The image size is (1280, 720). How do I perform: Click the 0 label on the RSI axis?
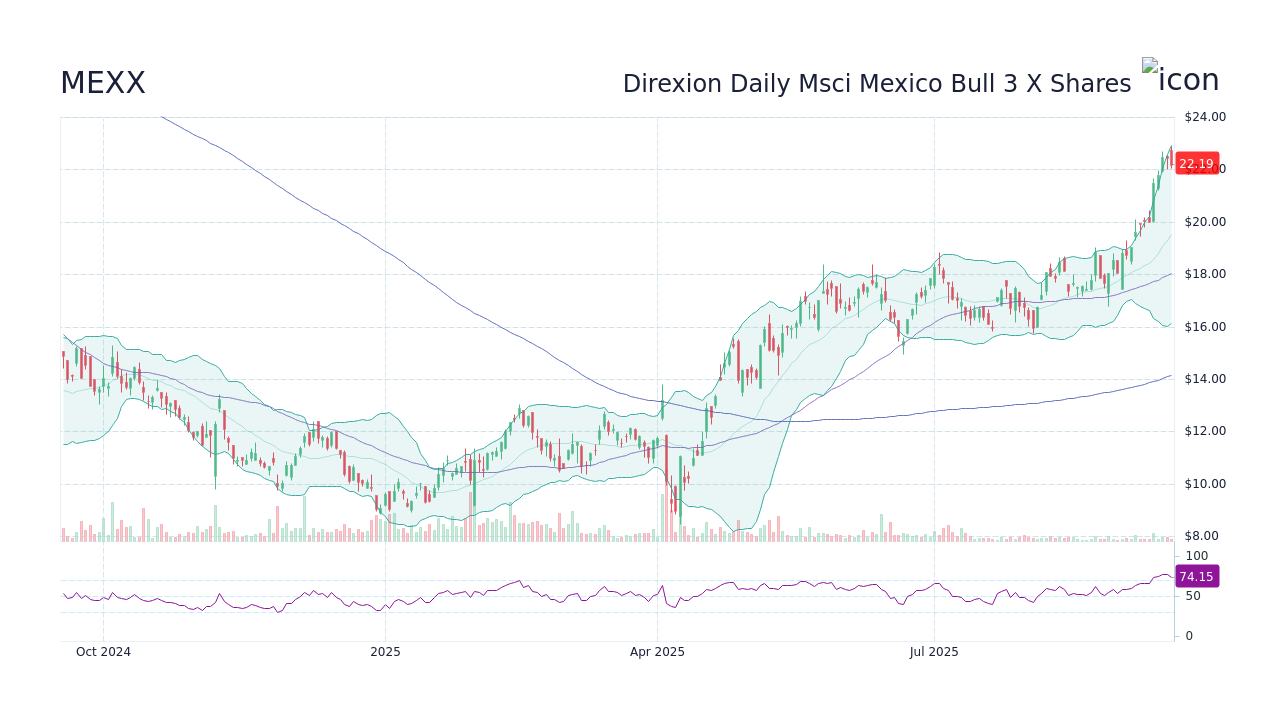(1189, 636)
